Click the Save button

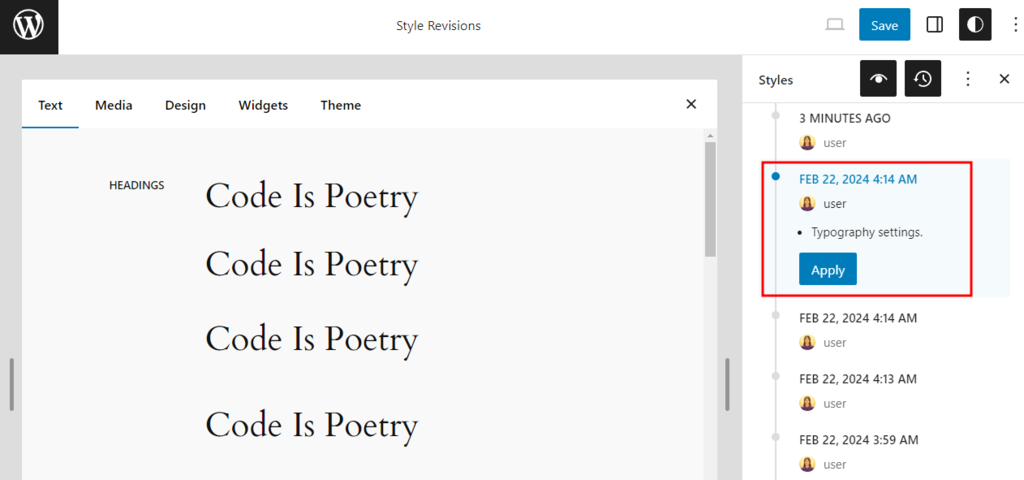(884, 25)
